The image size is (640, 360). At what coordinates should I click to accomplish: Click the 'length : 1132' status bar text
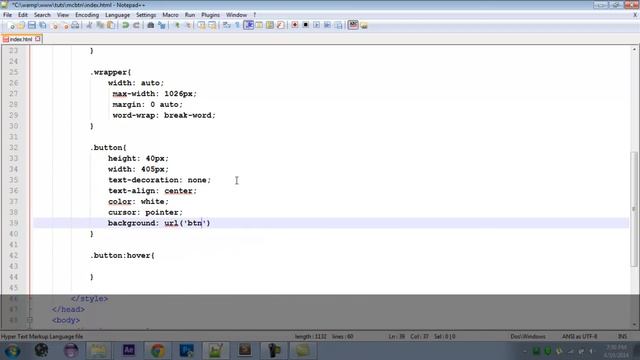311,337
